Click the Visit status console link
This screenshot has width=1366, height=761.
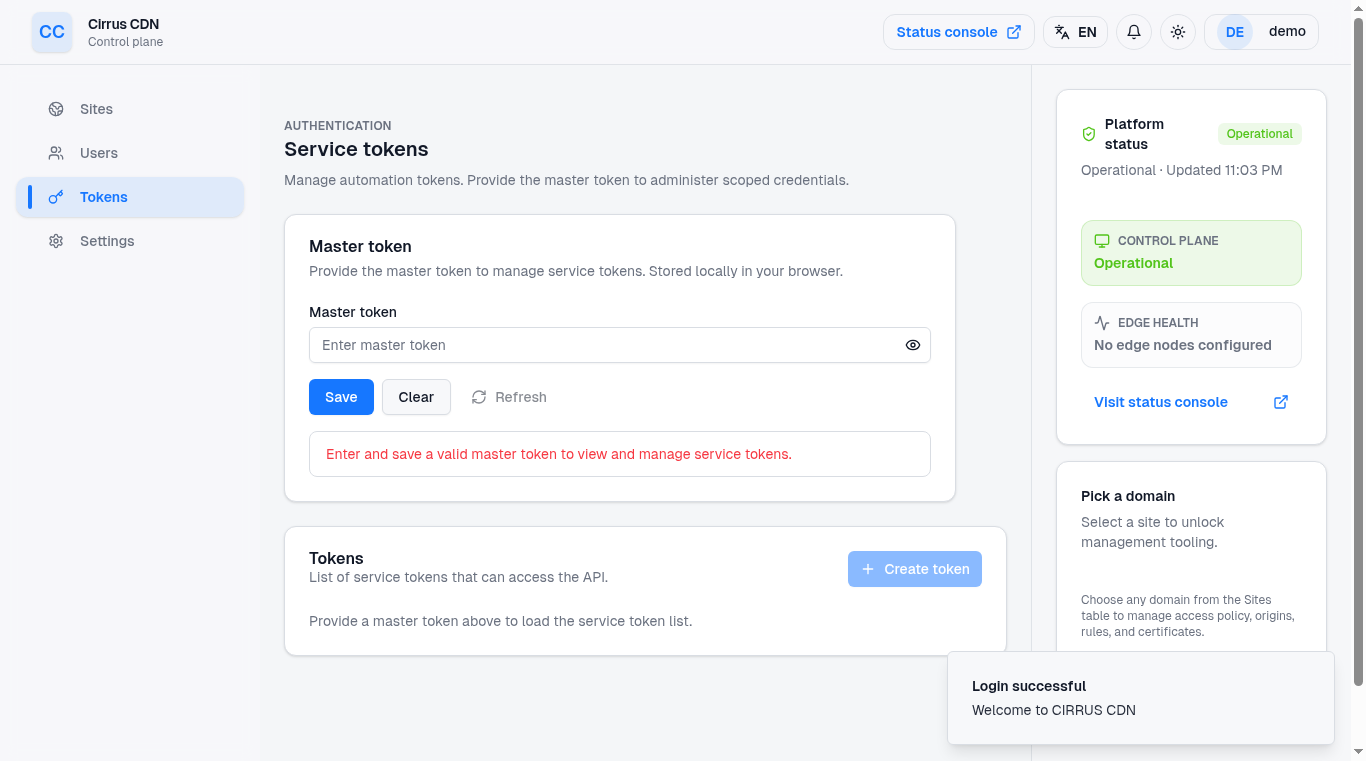(1161, 402)
